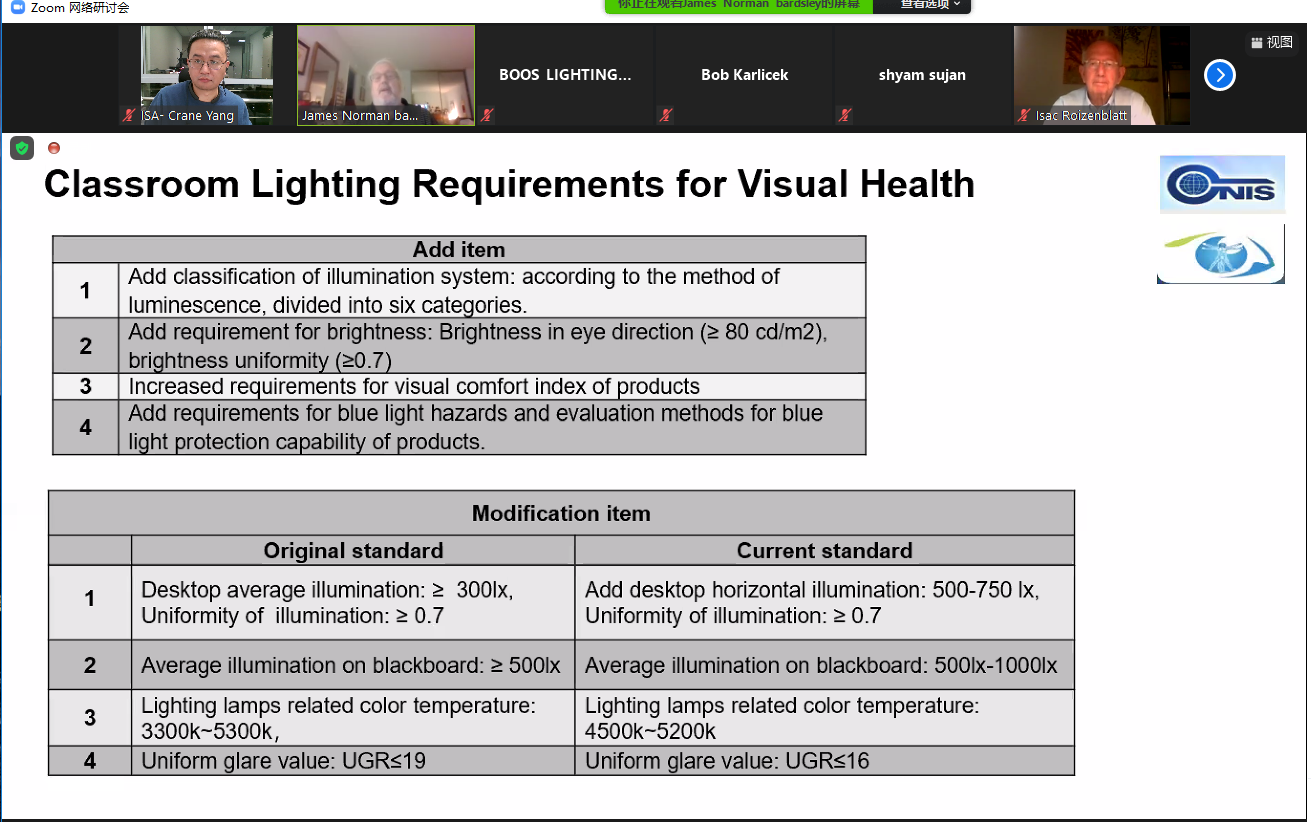Screen dimensions: 1311x822
Task: Click the green encryption shield icon
Action: 22,148
